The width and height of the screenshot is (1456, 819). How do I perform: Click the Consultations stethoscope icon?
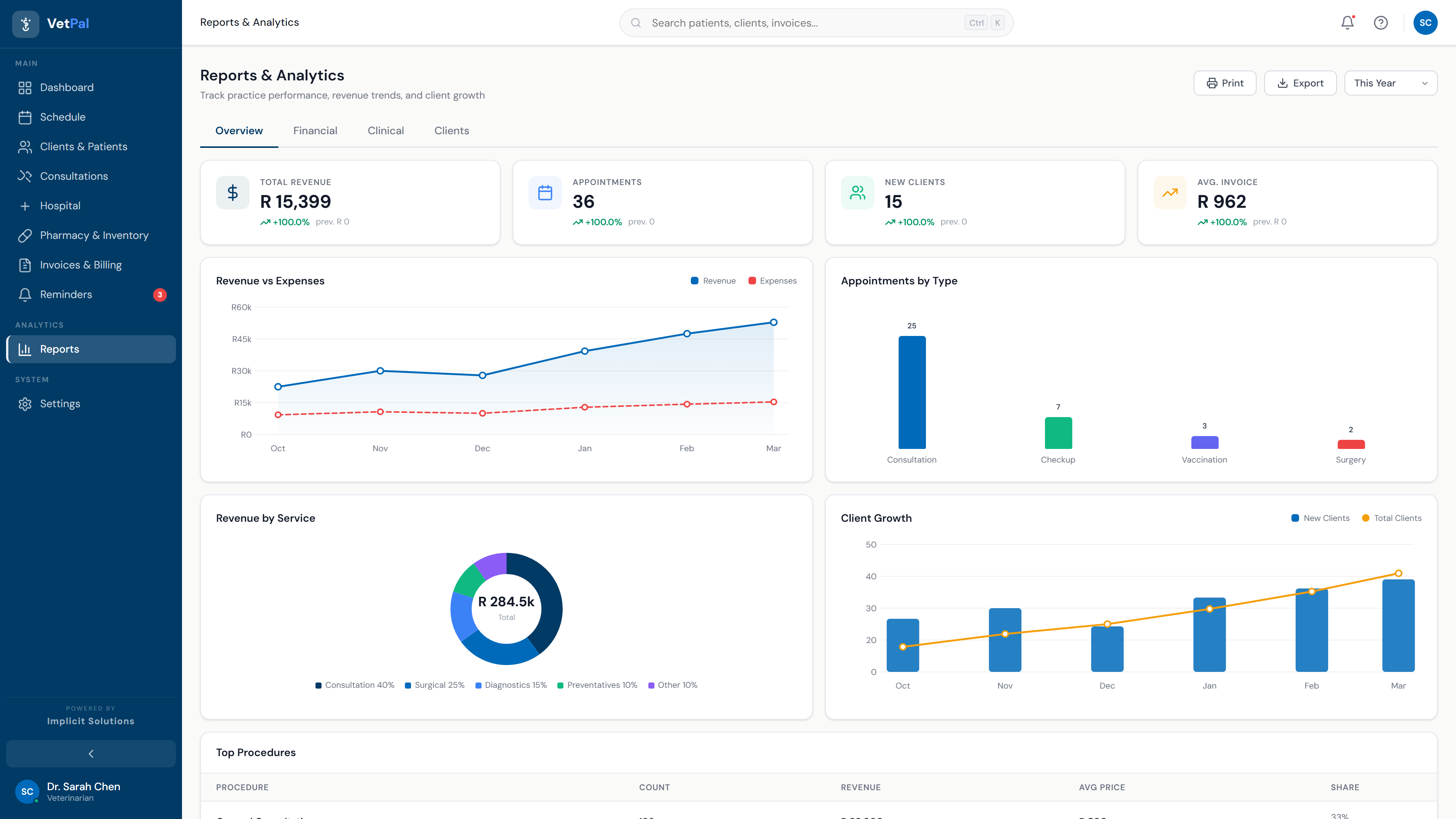click(x=25, y=176)
